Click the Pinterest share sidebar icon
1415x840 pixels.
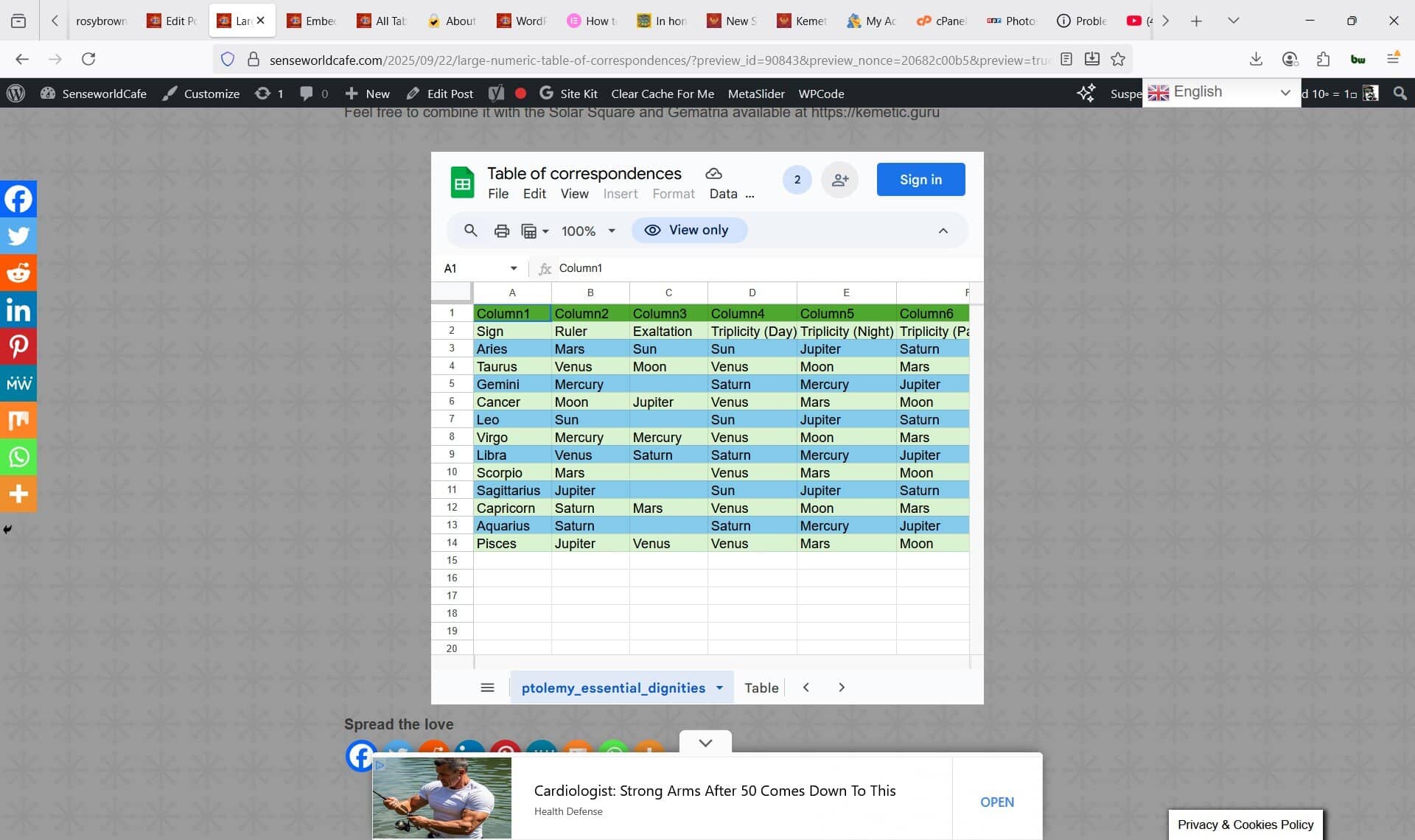pos(18,346)
